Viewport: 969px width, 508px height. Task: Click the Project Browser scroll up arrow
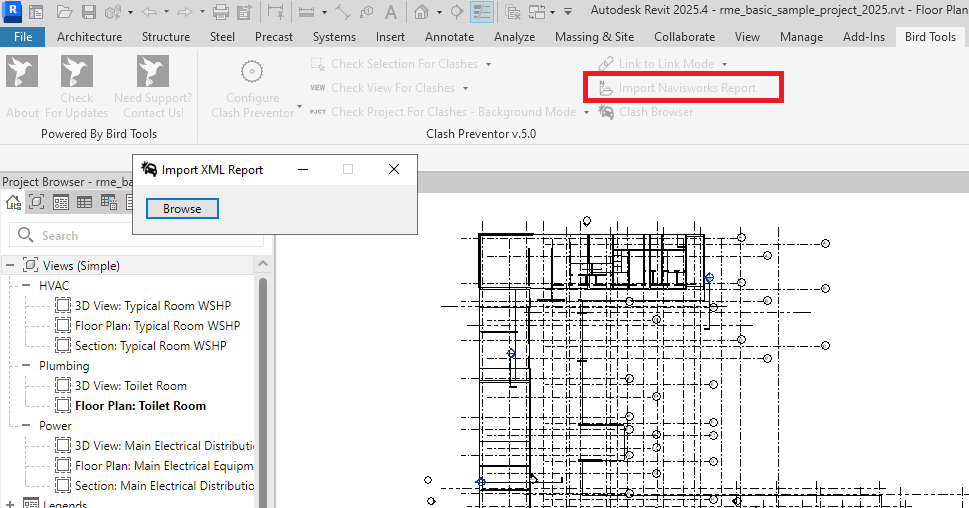click(263, 264)
